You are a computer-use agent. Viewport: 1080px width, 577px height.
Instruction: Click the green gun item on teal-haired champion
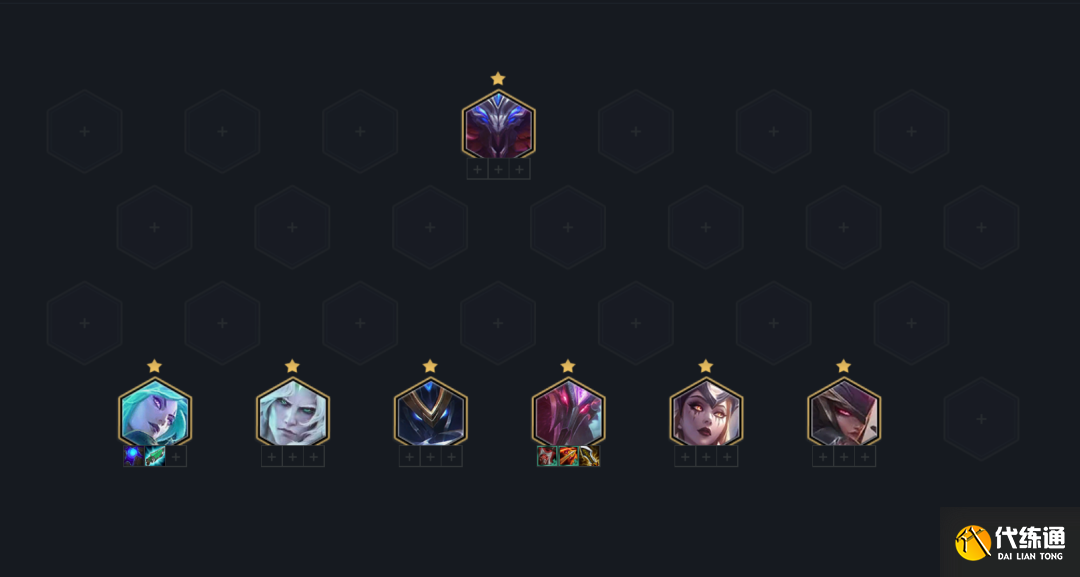pyautogui.click(x=155, y=456)
